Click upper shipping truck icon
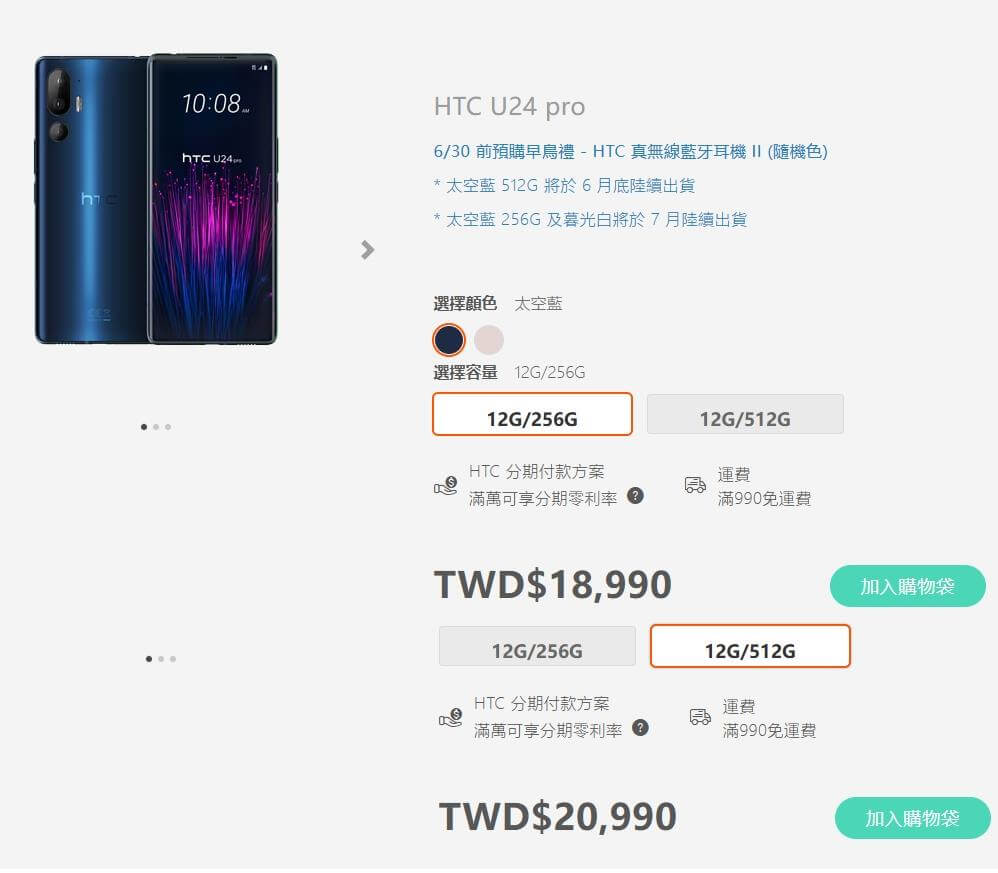The width and height of the screenshot is (998, 873). pyautogui.click(x=695, y=485)
